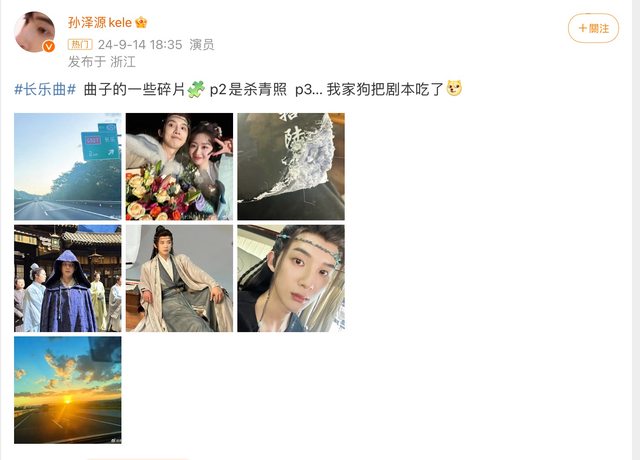Open the highway road sign photo
The image size is (640, 460).
(x=68, y=167)
